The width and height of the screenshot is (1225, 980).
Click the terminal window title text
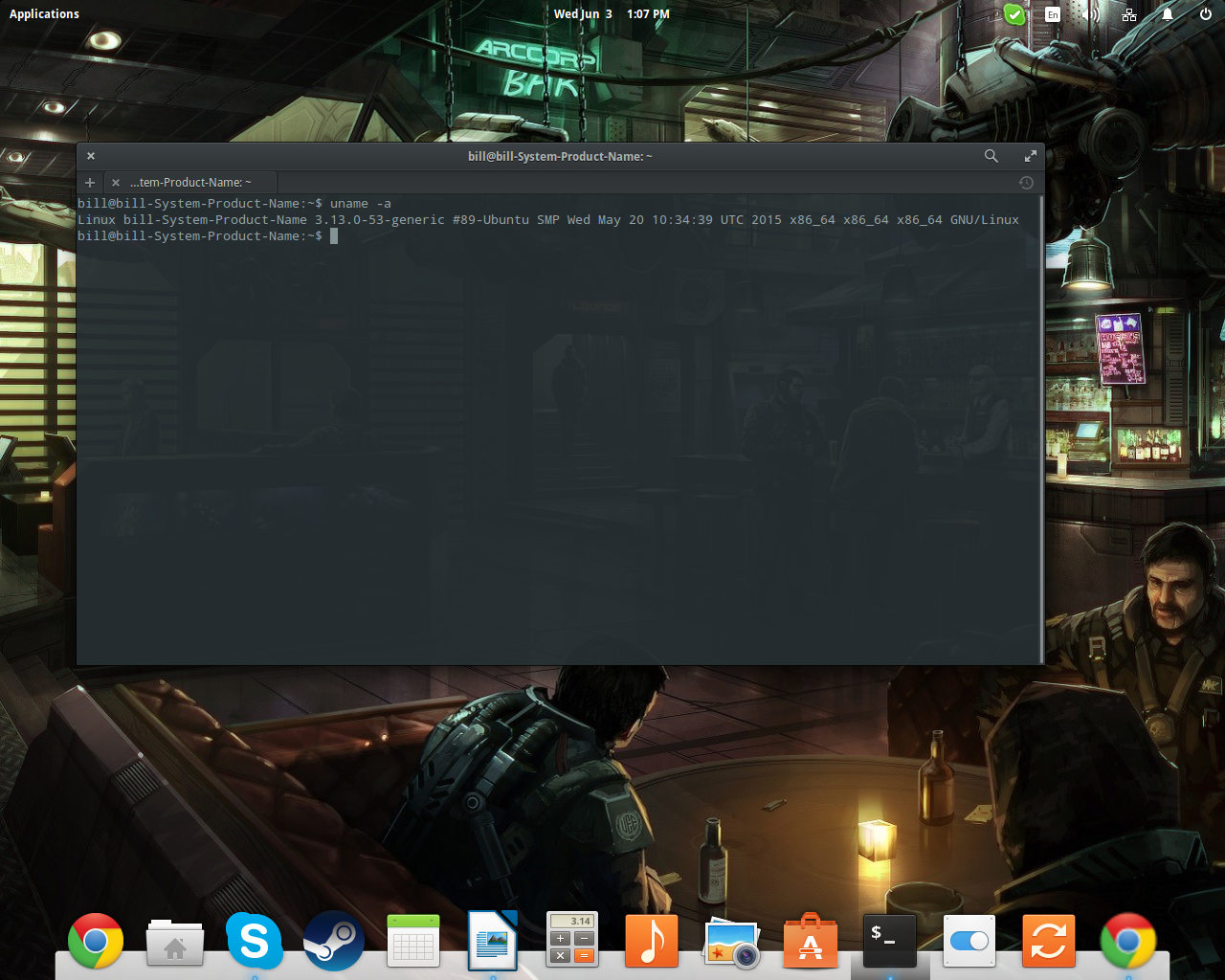point(560,156)
